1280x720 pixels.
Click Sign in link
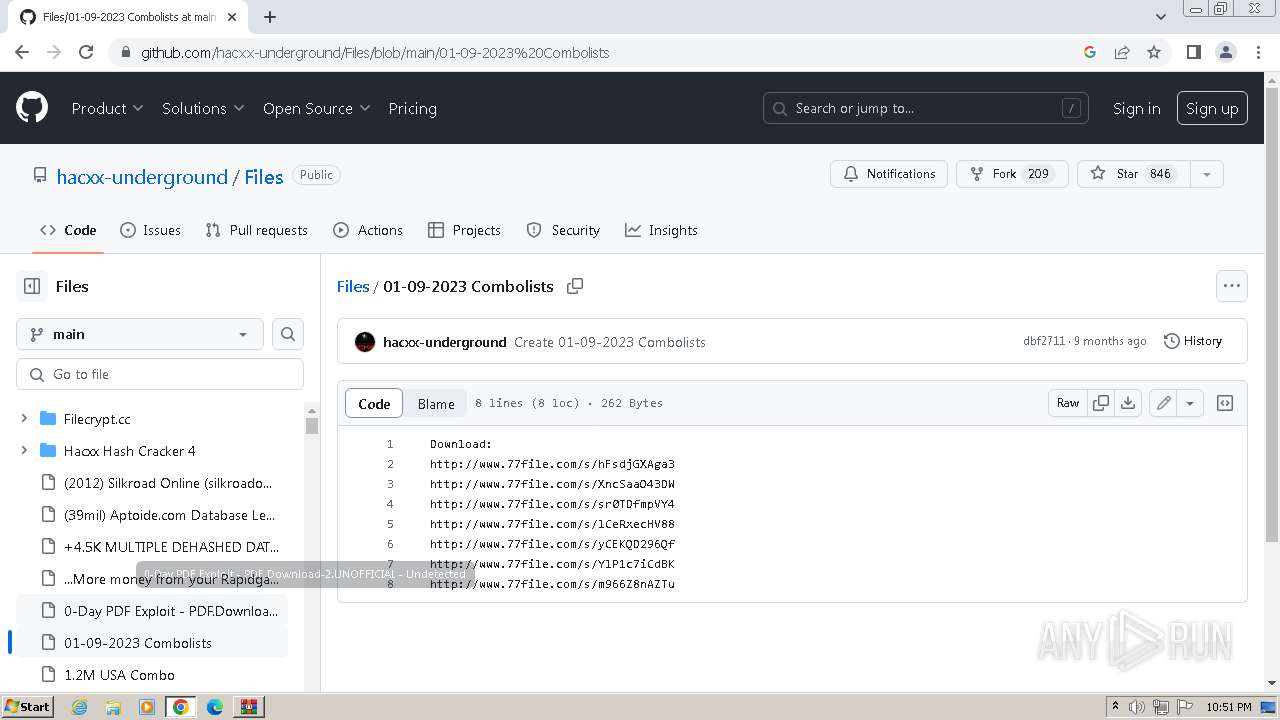(x=1136, y=108)
